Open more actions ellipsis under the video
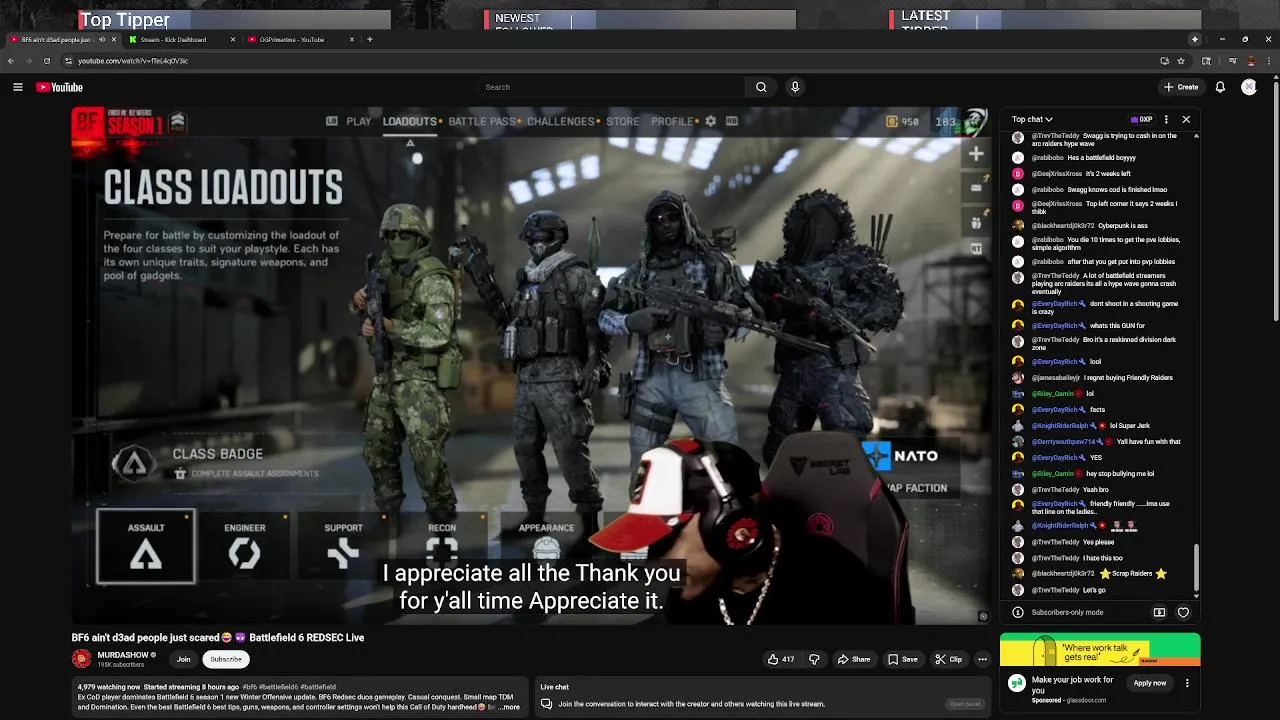 coord(982,659)
